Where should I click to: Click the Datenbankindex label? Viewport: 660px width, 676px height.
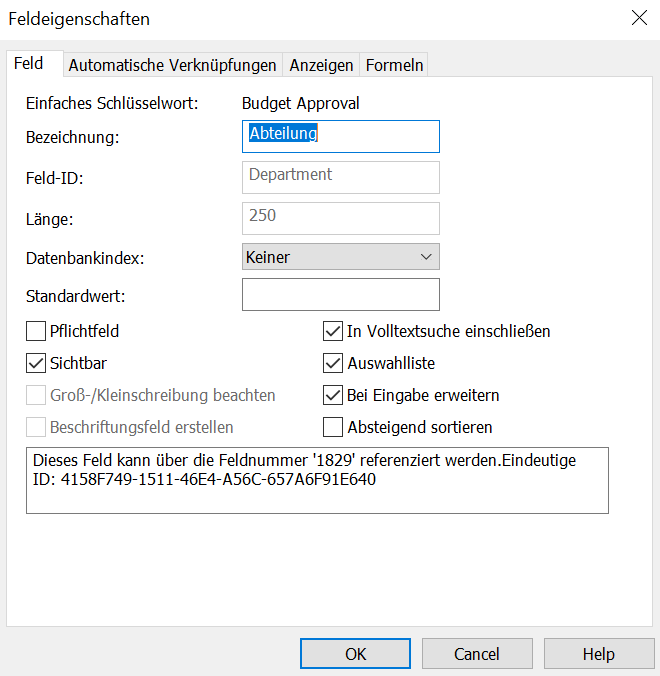pos(85,258)
